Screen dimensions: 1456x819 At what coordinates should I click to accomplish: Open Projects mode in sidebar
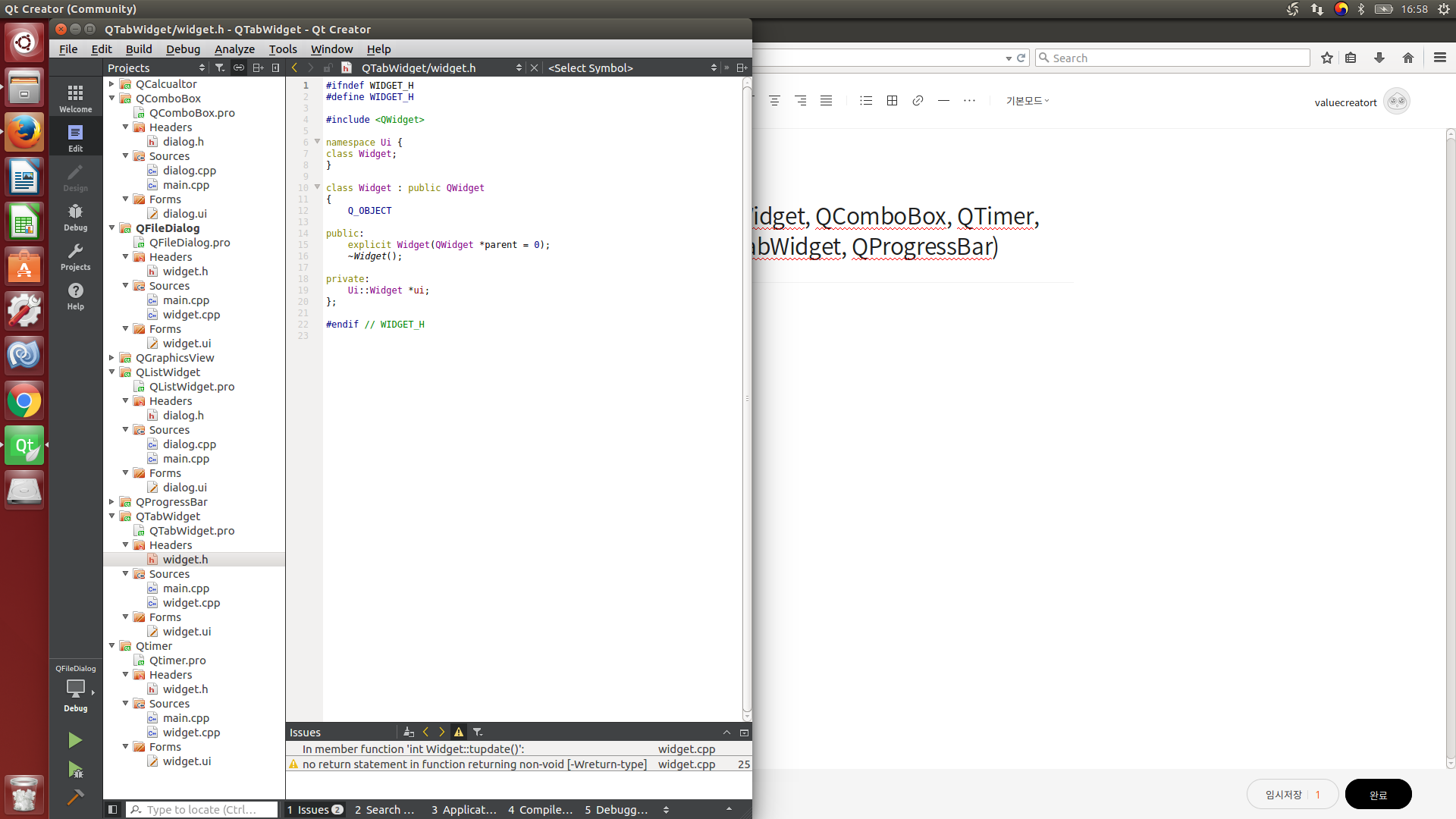75,256
